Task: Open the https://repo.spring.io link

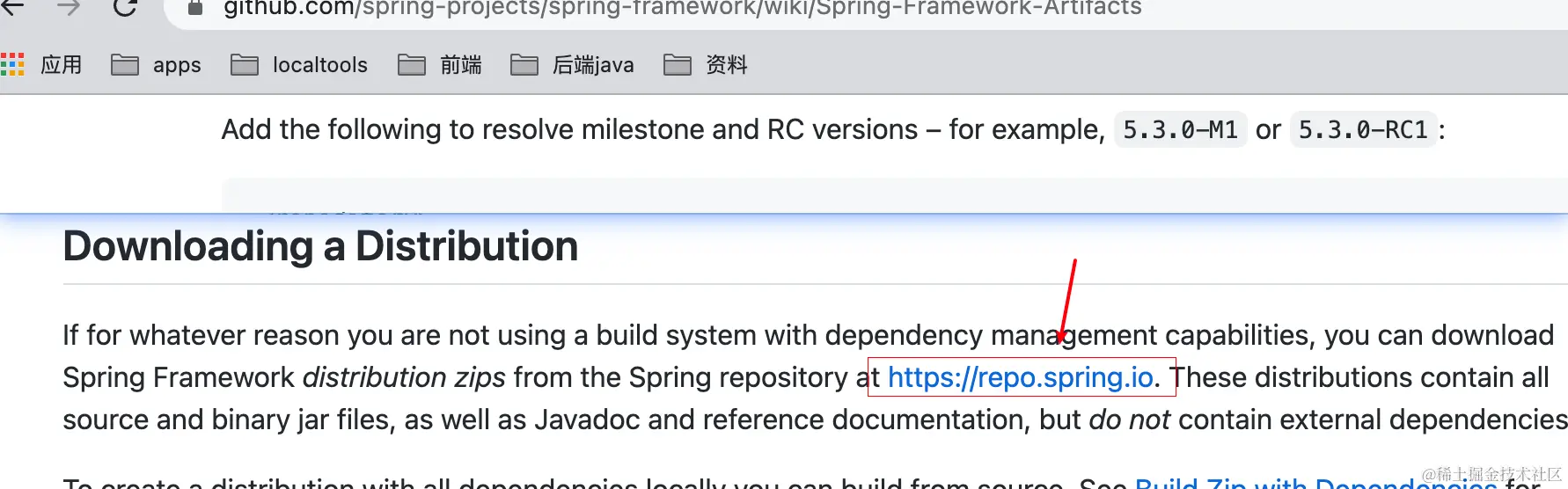Action: pos(1020,377)
